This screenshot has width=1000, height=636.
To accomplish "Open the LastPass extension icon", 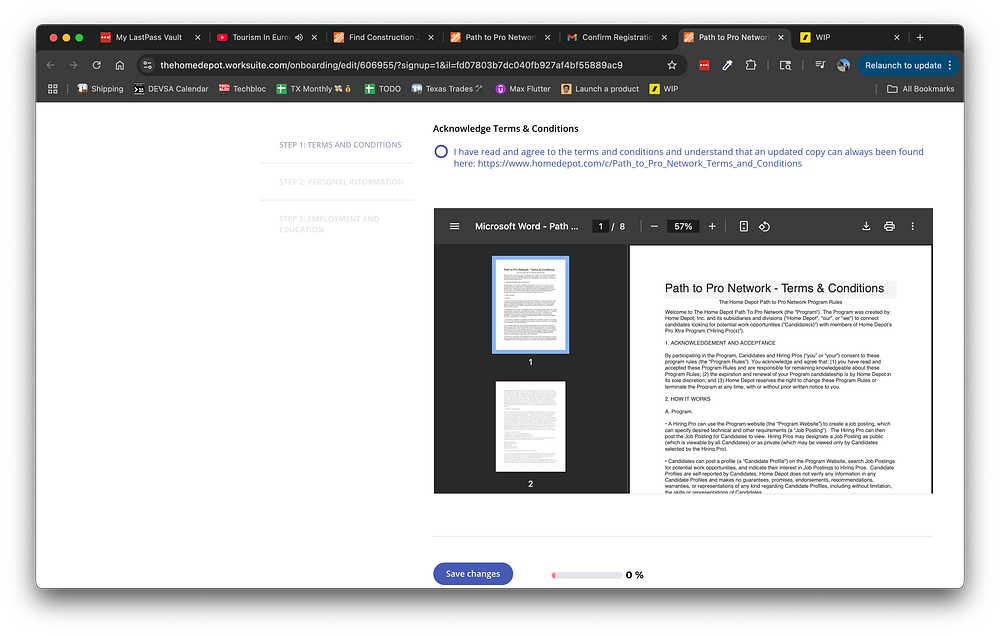I will [x=704, y=65].
